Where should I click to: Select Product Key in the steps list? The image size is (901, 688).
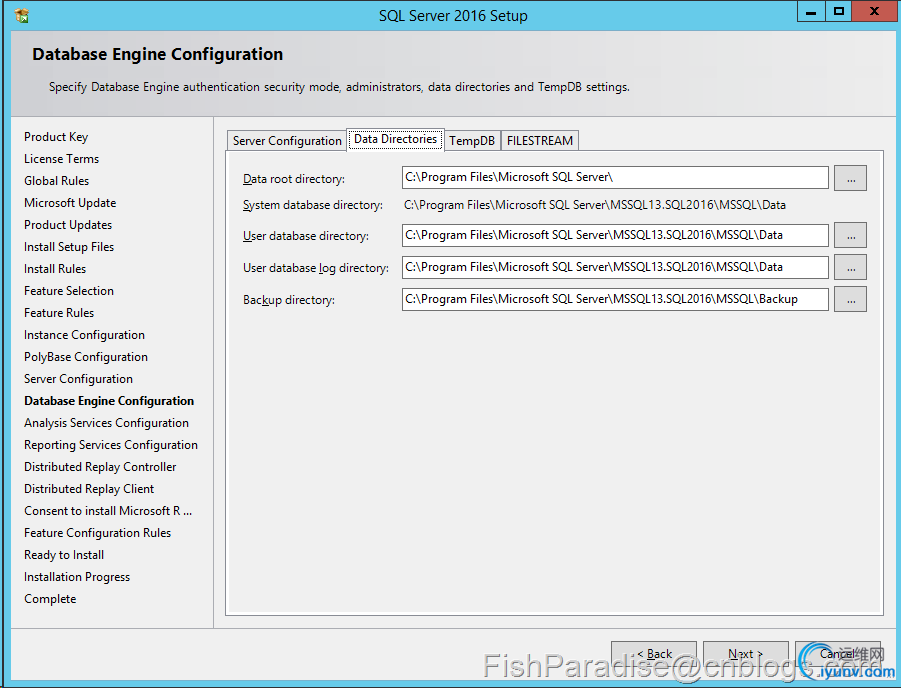coord(56,137)
